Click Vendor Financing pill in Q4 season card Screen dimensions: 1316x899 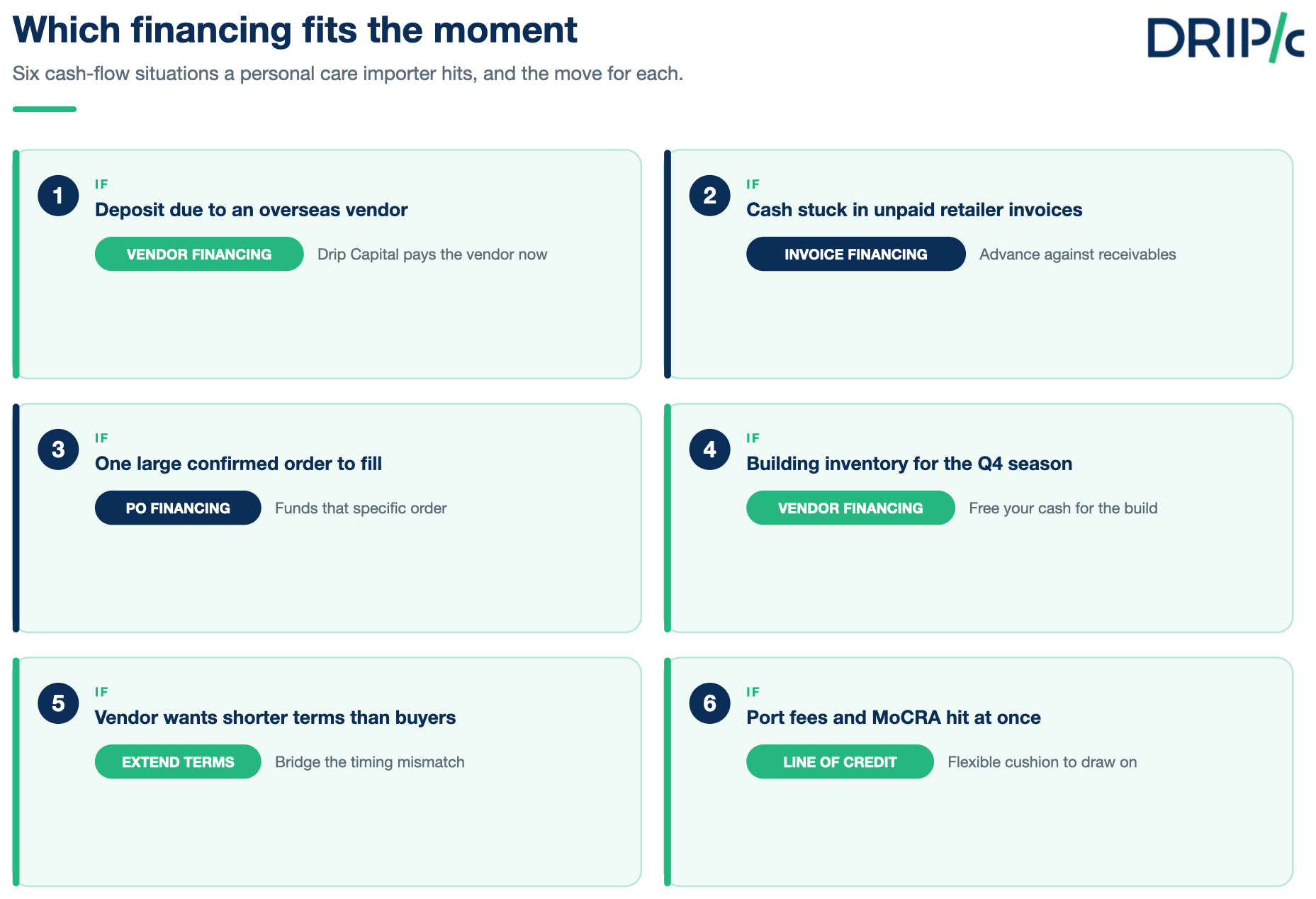point(850,508)
